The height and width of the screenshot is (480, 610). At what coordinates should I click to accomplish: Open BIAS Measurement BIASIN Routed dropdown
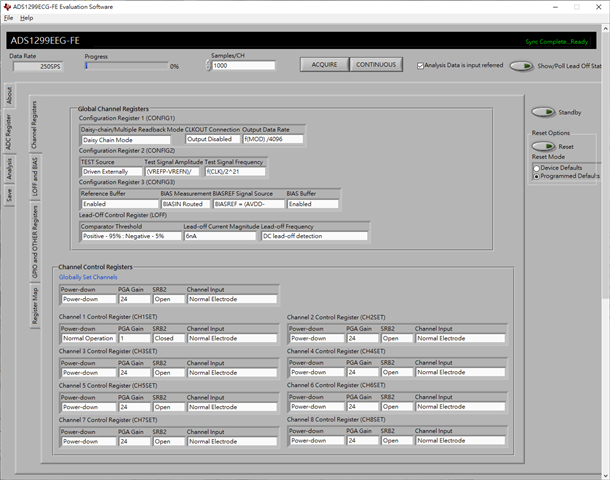[x=186, y=204]
